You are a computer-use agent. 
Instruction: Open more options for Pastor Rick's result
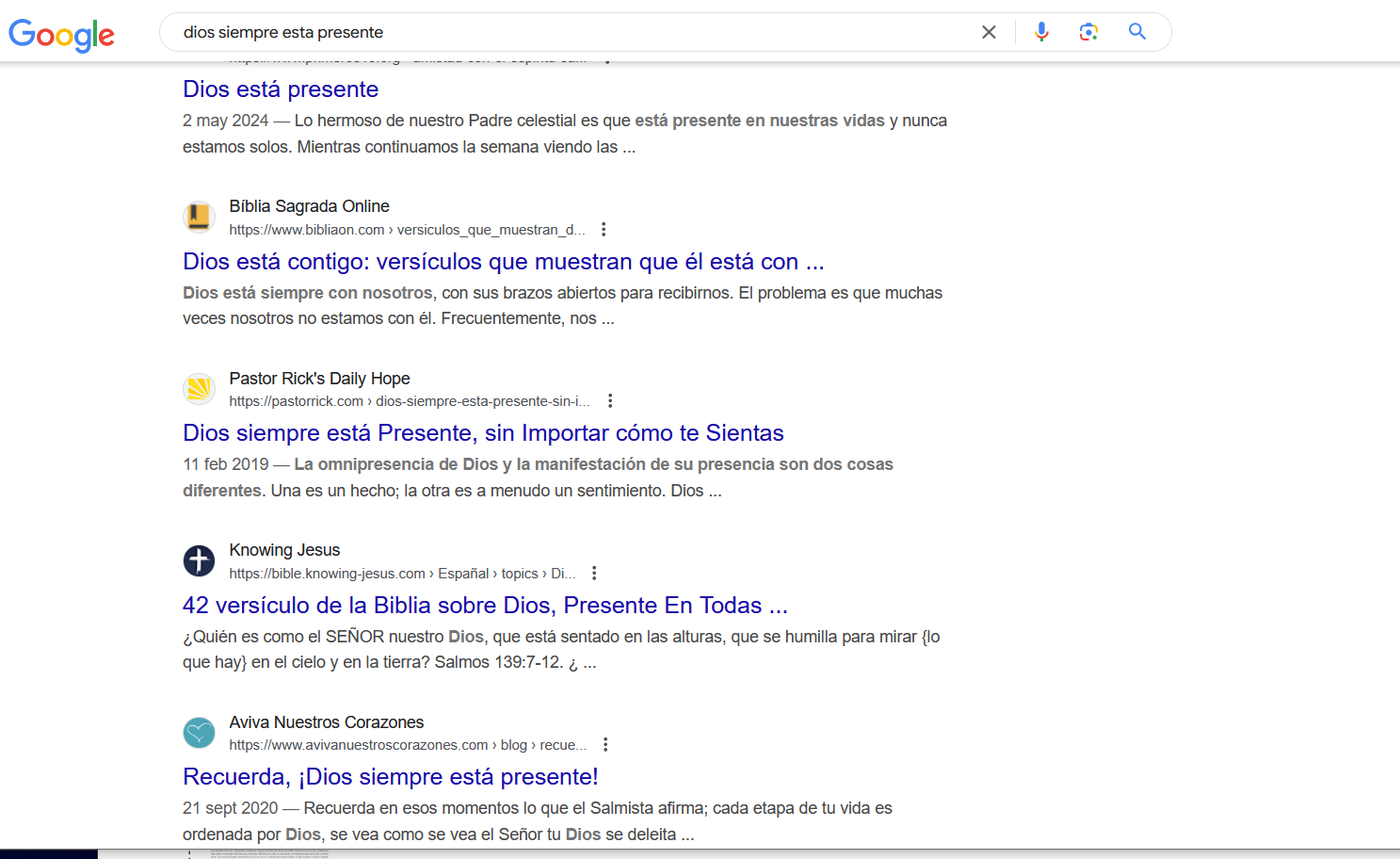(x=610, y=400)
